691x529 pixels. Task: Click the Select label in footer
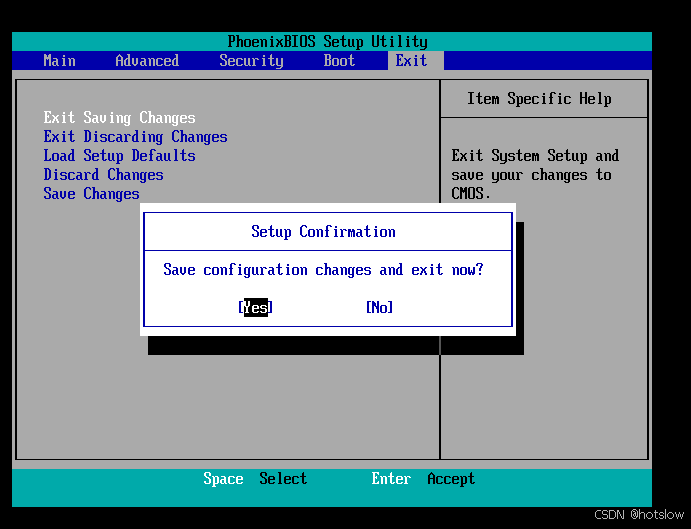[283, 478]
